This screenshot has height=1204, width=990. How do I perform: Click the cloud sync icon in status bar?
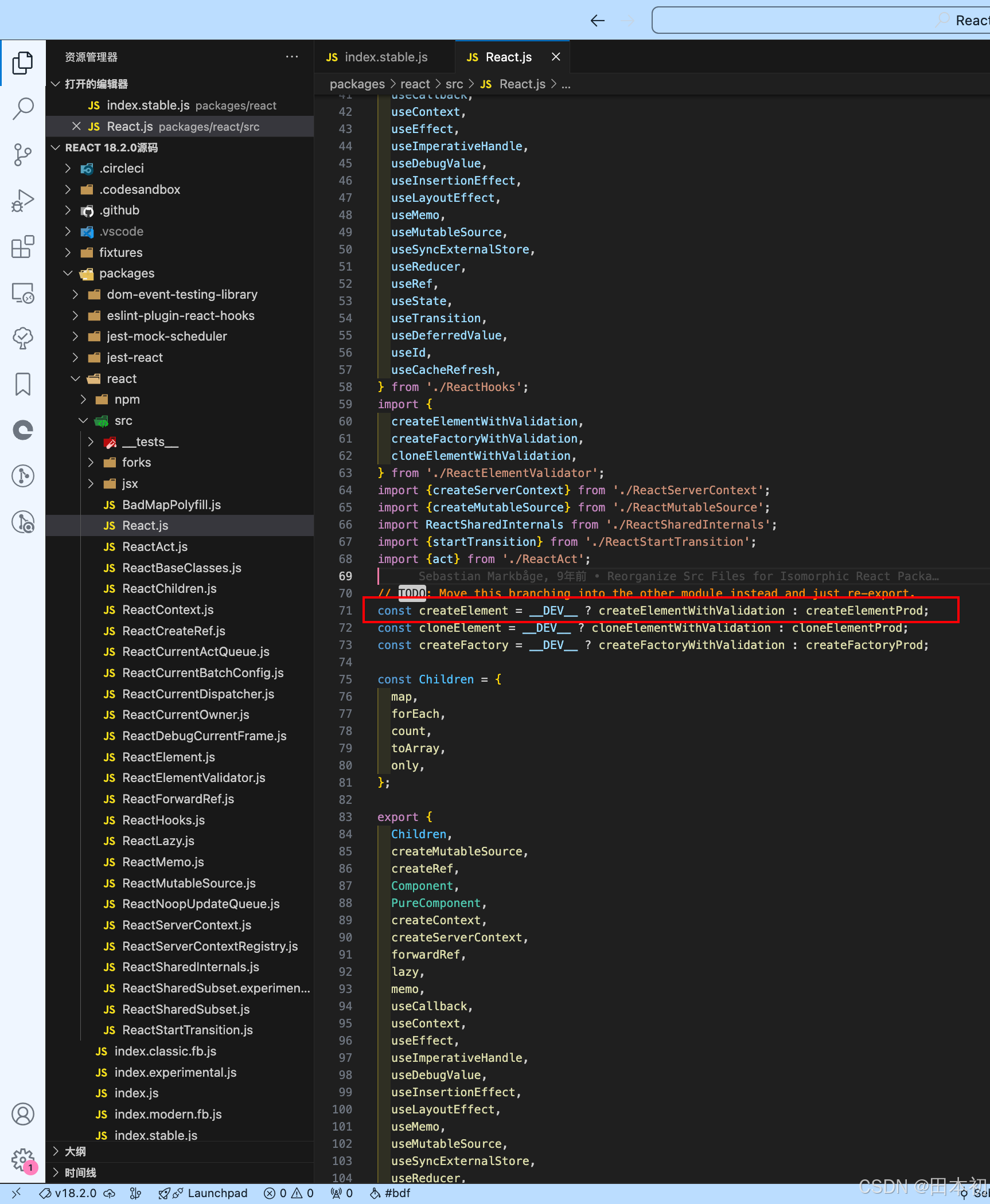point(109,1193)
